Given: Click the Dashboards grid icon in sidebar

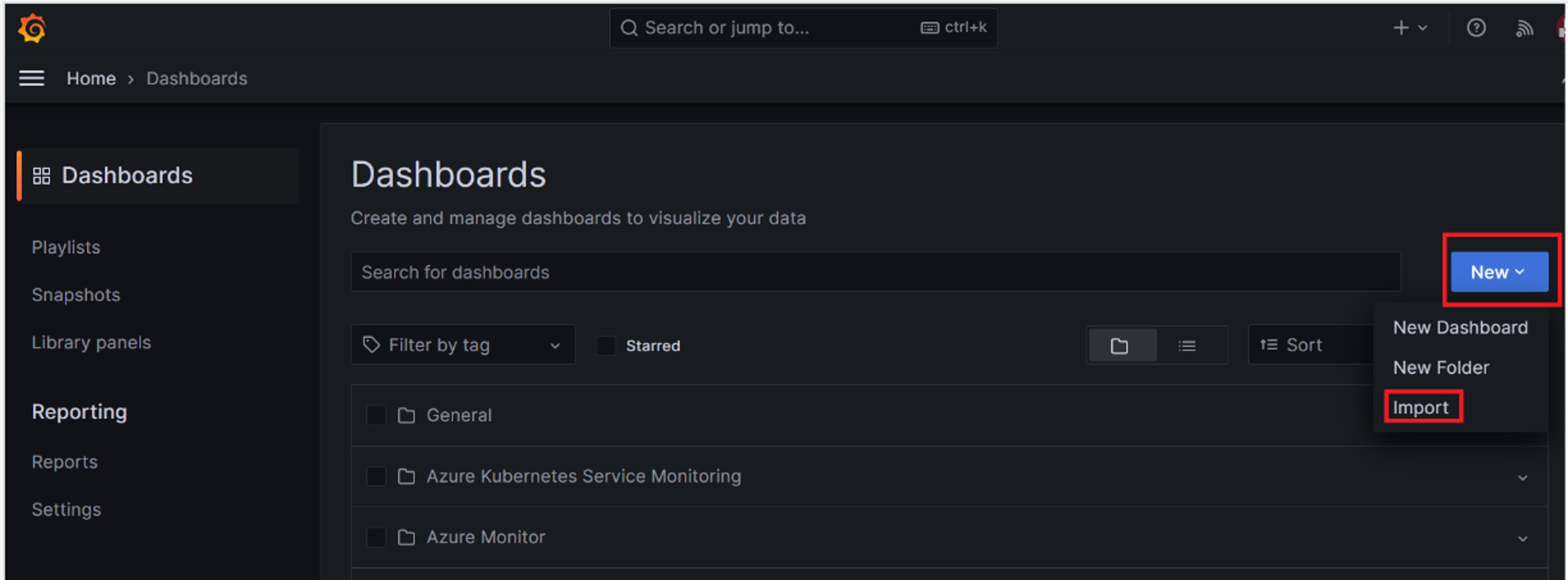Looking at the screenshot, I should pyautogui.click(x=42, y=176).
